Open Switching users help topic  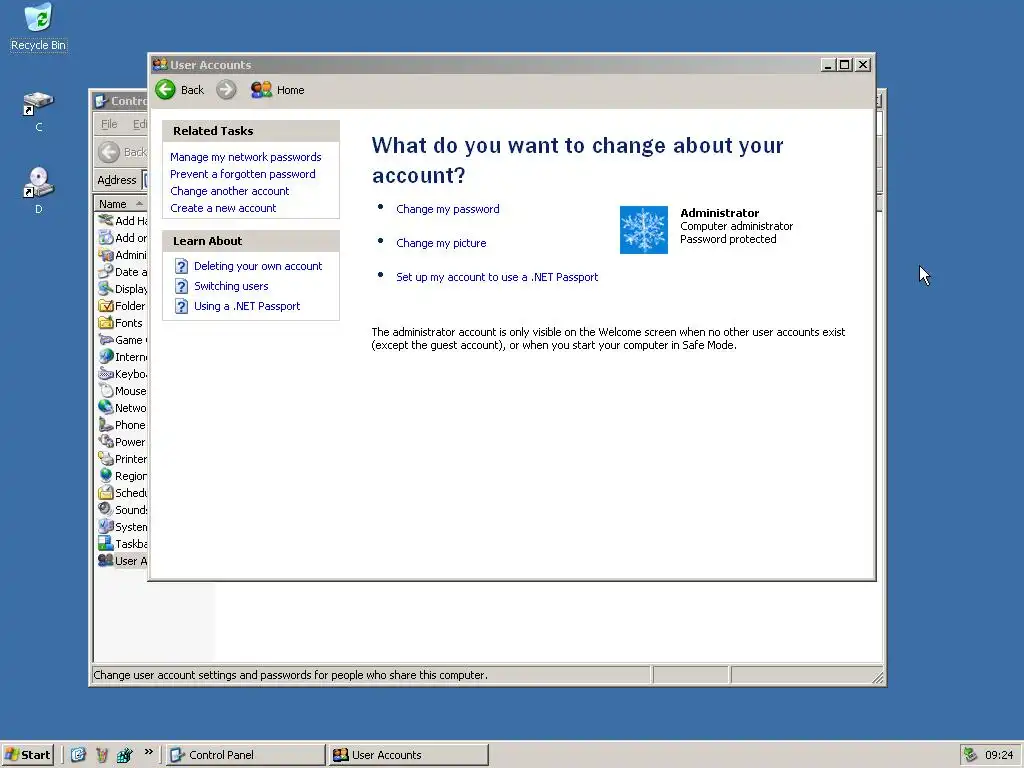(x=231, y=286)
